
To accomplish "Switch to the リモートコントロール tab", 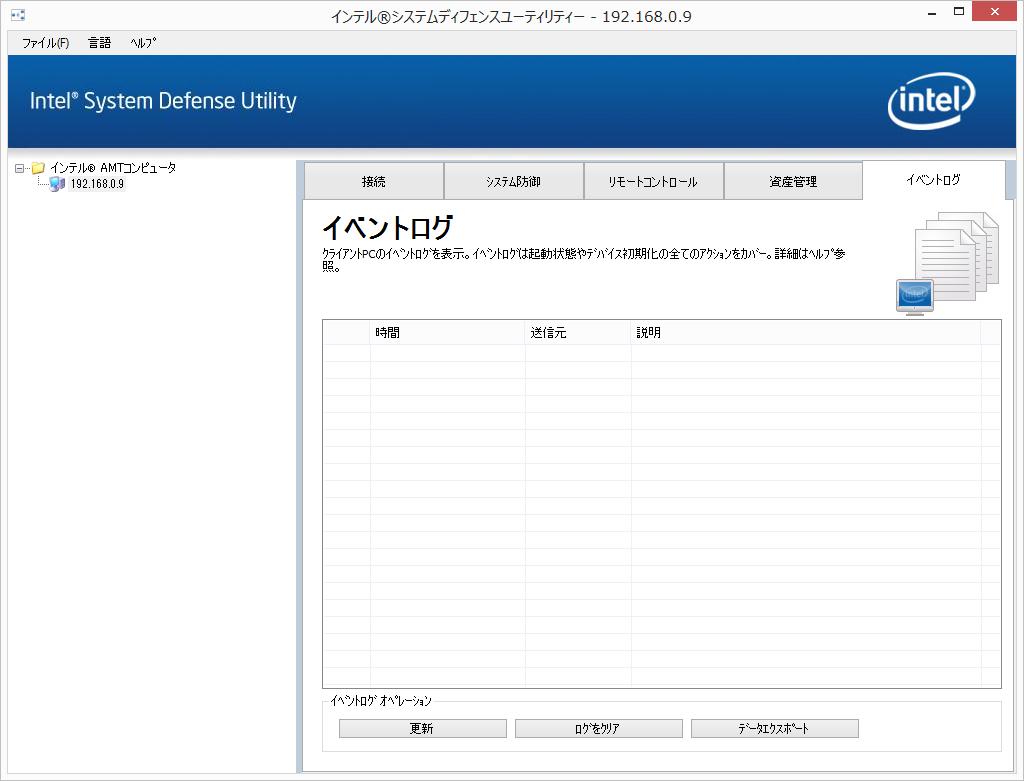I will coord(654,181).
